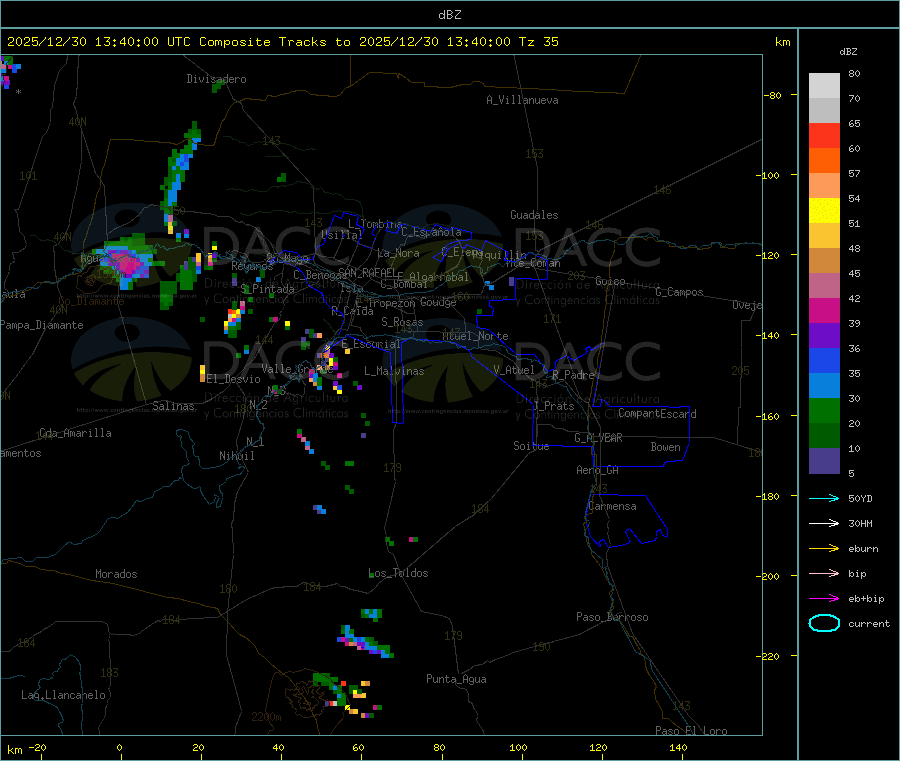Viewport: 900px width, 761px height.
Task: Click the V_Atuel map label
Action: tap(514, 370)
